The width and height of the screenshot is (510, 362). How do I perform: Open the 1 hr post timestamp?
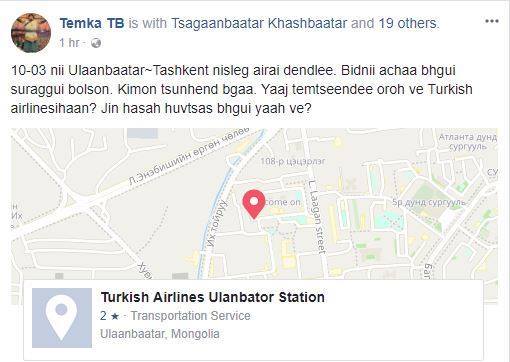pyautogui.click(x=69, y=43)
